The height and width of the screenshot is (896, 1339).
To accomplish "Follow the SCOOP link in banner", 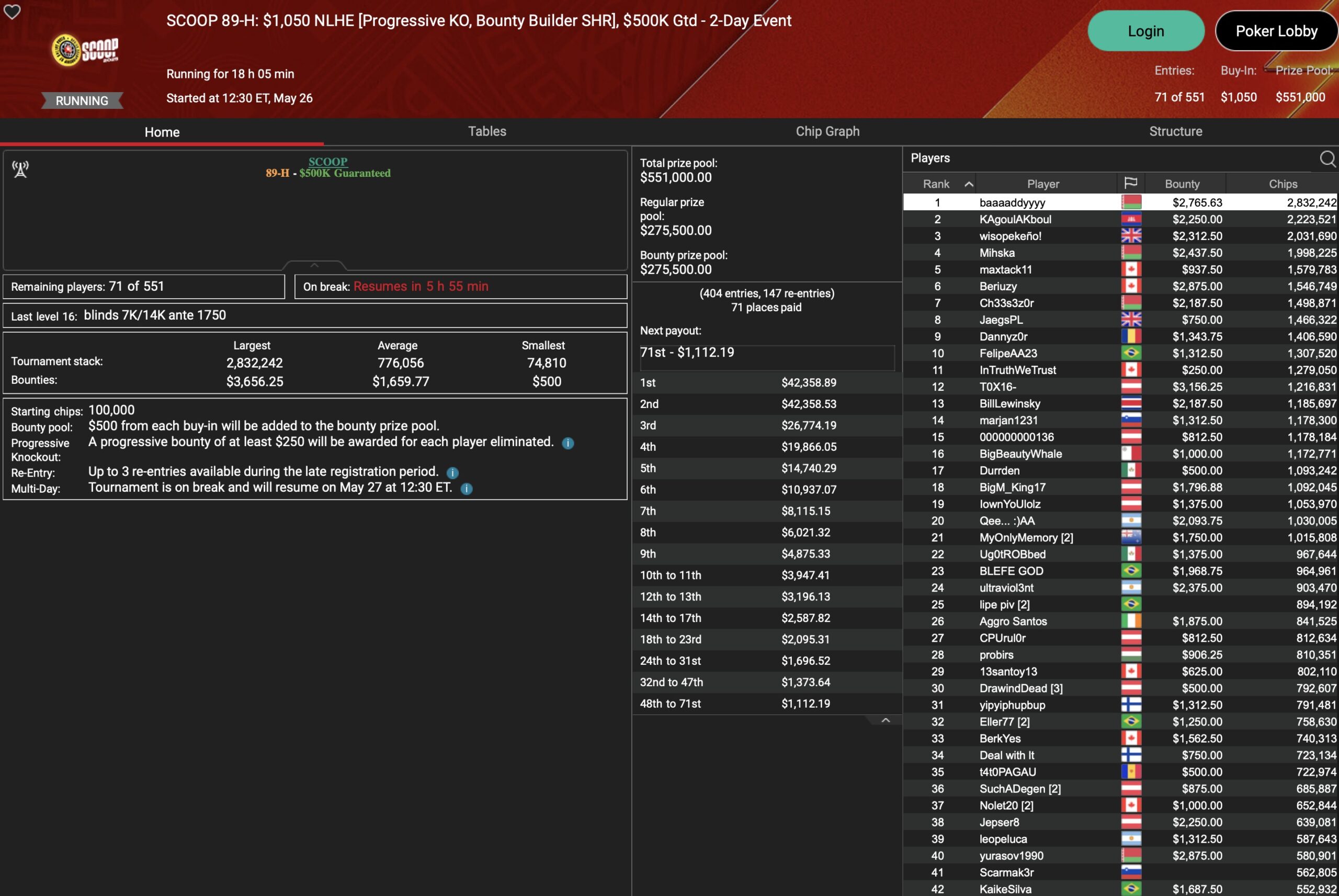I will [328, 162].
